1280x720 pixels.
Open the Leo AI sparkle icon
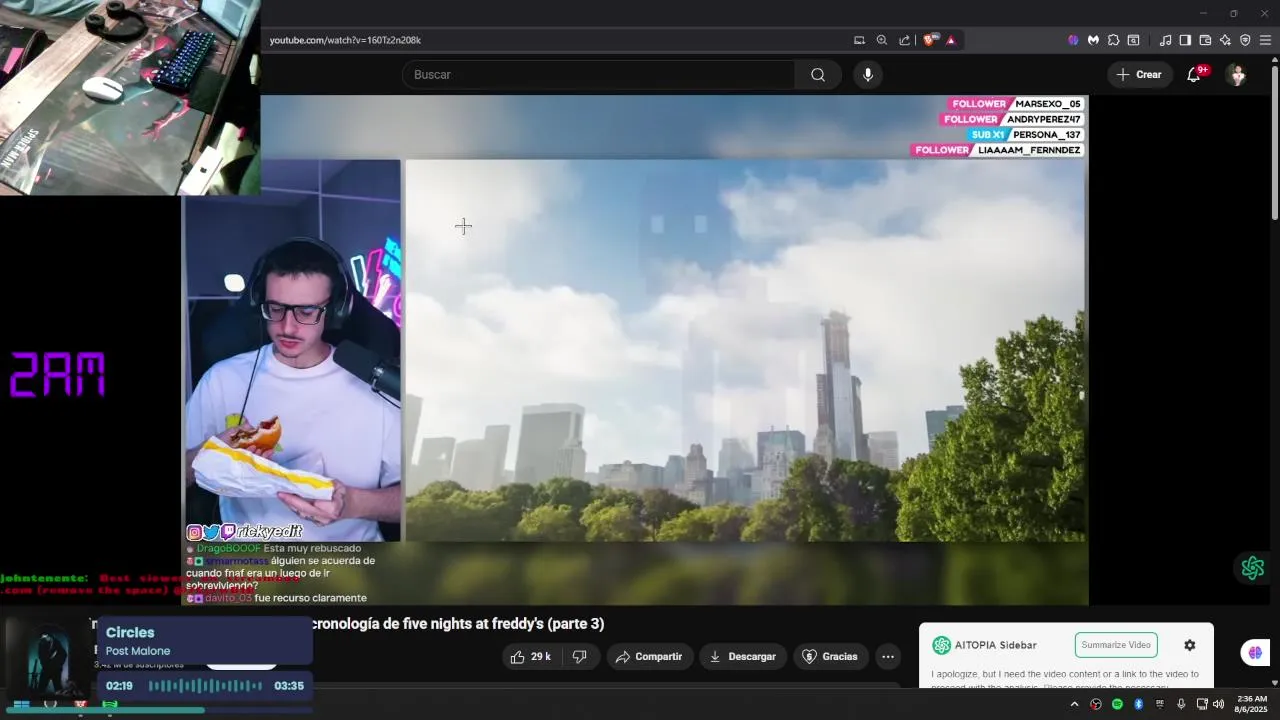point(1225,40)
